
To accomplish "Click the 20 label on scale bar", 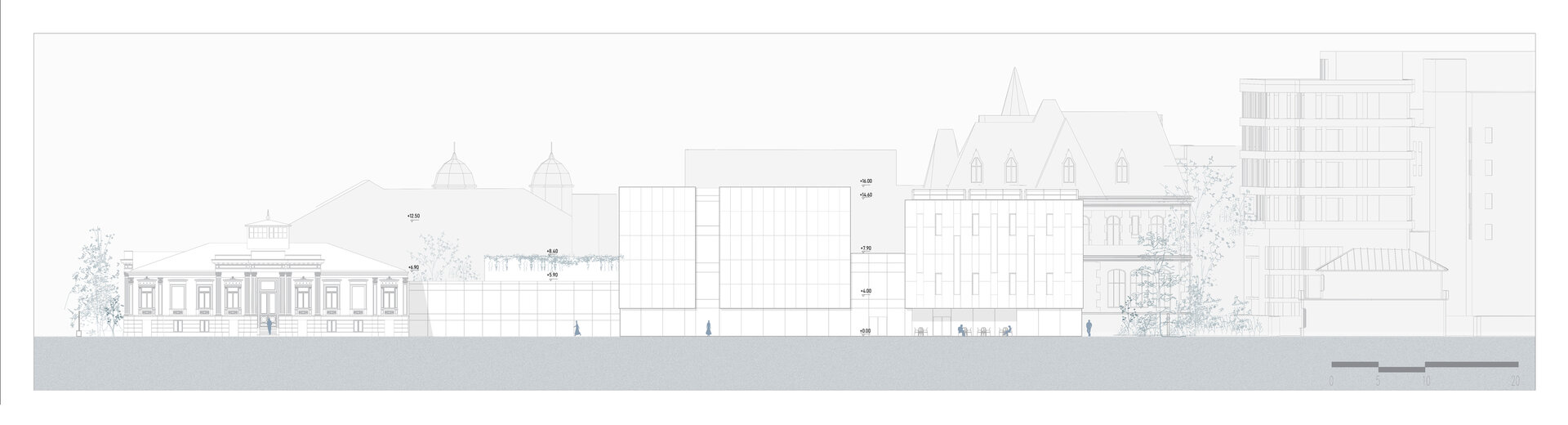I will (1515, 382).
